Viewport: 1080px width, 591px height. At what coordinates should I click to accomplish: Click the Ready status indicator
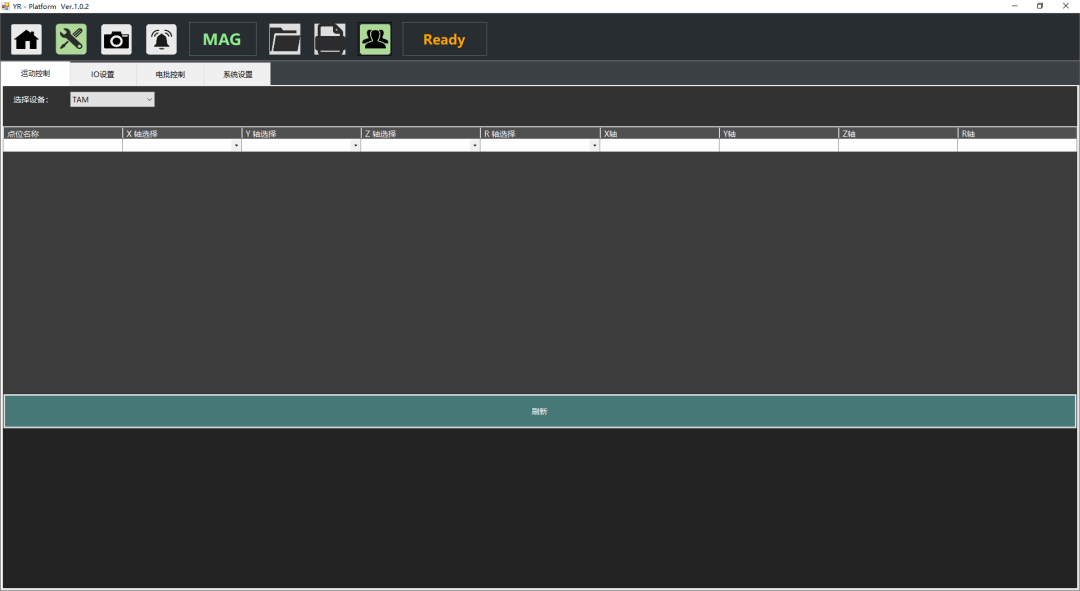click(444, 39)
